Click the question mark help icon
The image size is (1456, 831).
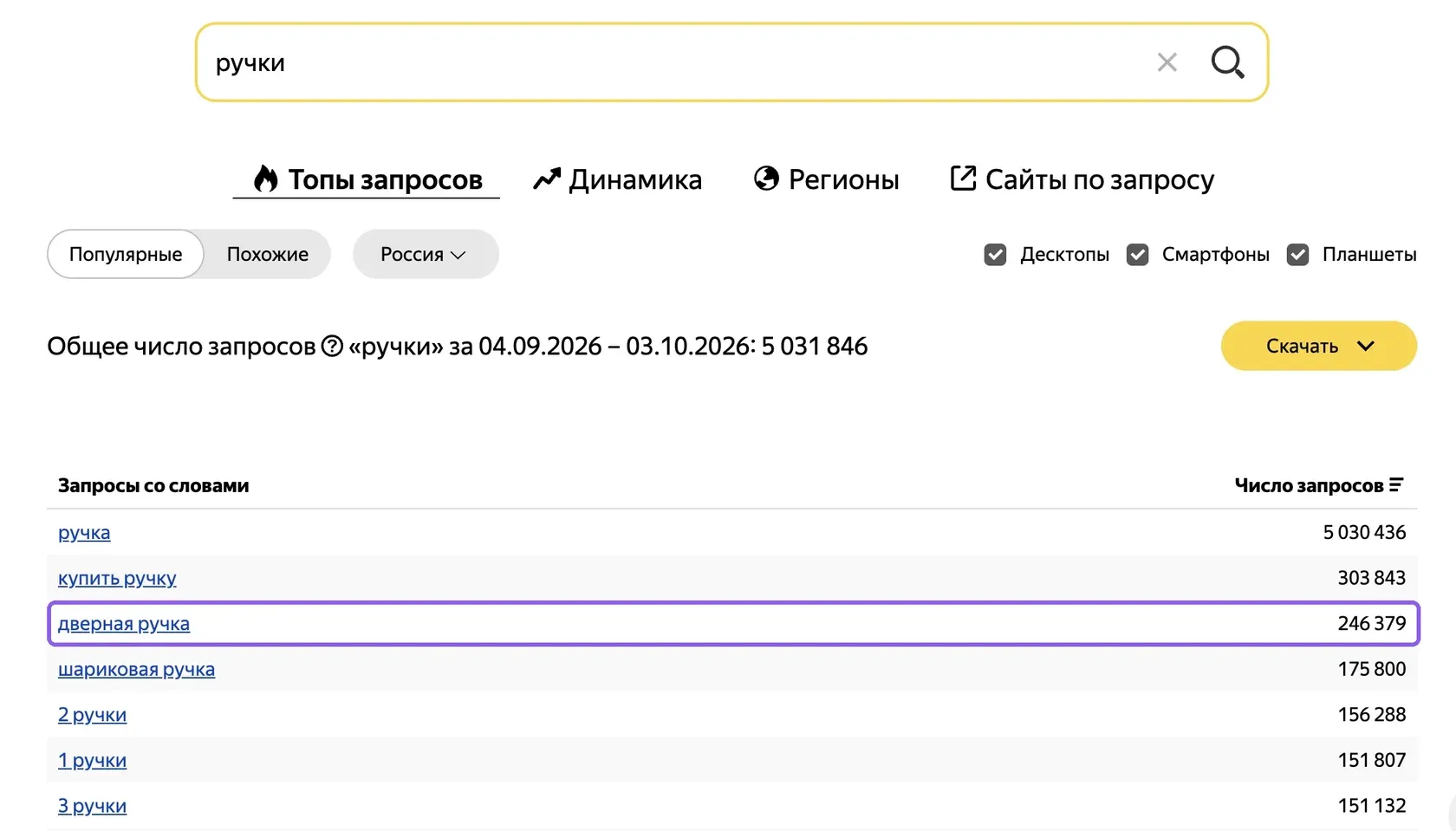(332, 346)
